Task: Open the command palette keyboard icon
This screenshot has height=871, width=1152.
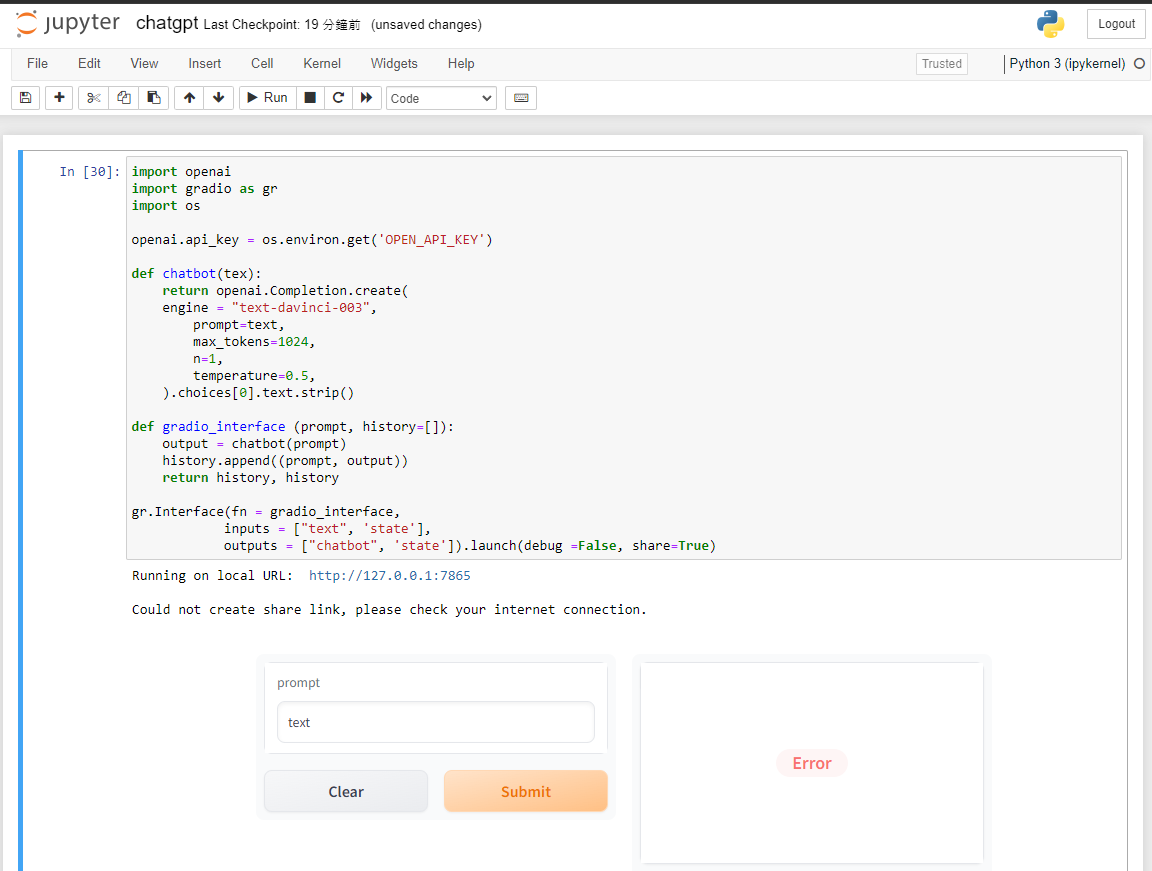Action: 520,98
